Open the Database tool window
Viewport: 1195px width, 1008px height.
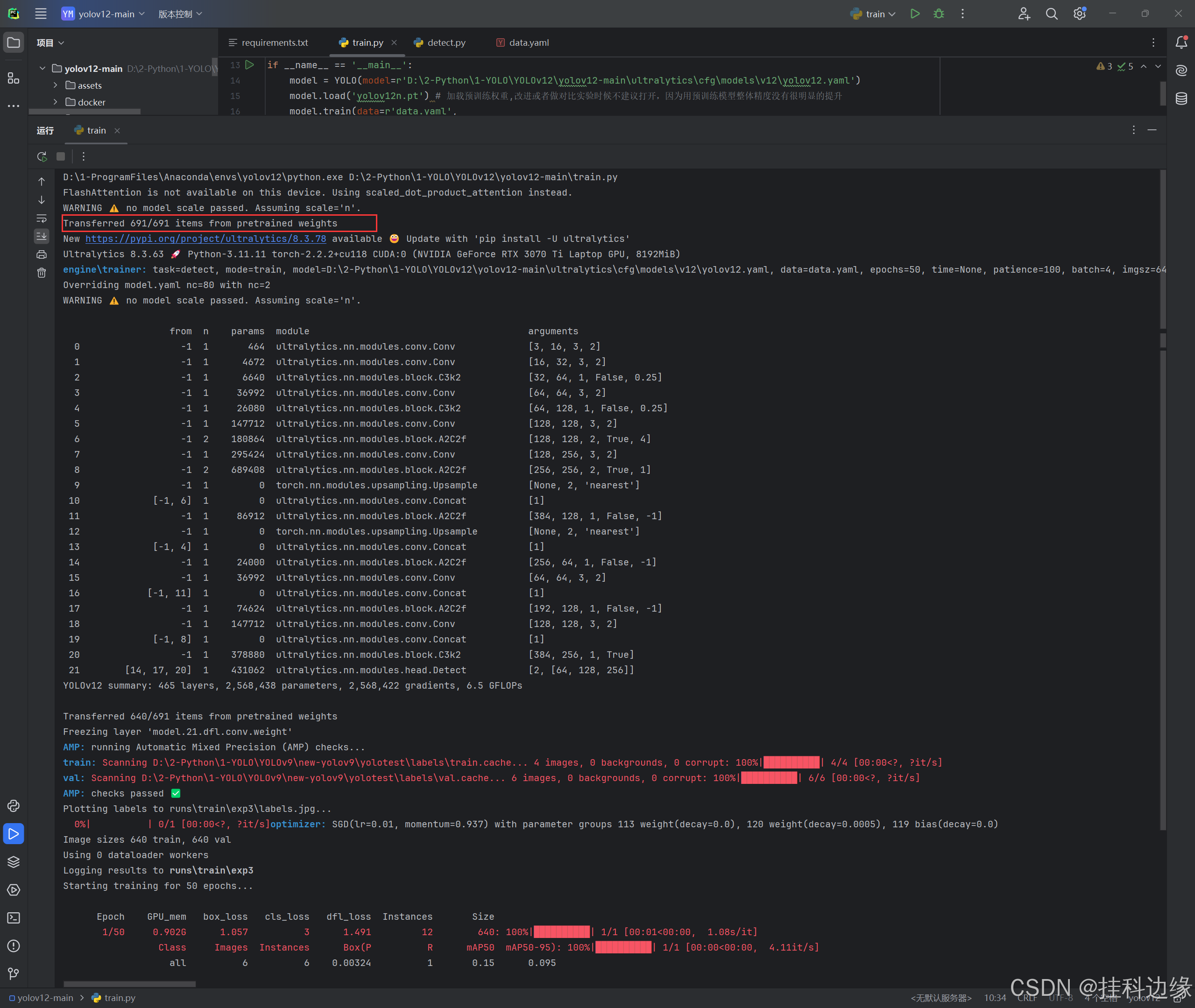click(1181, 99)
